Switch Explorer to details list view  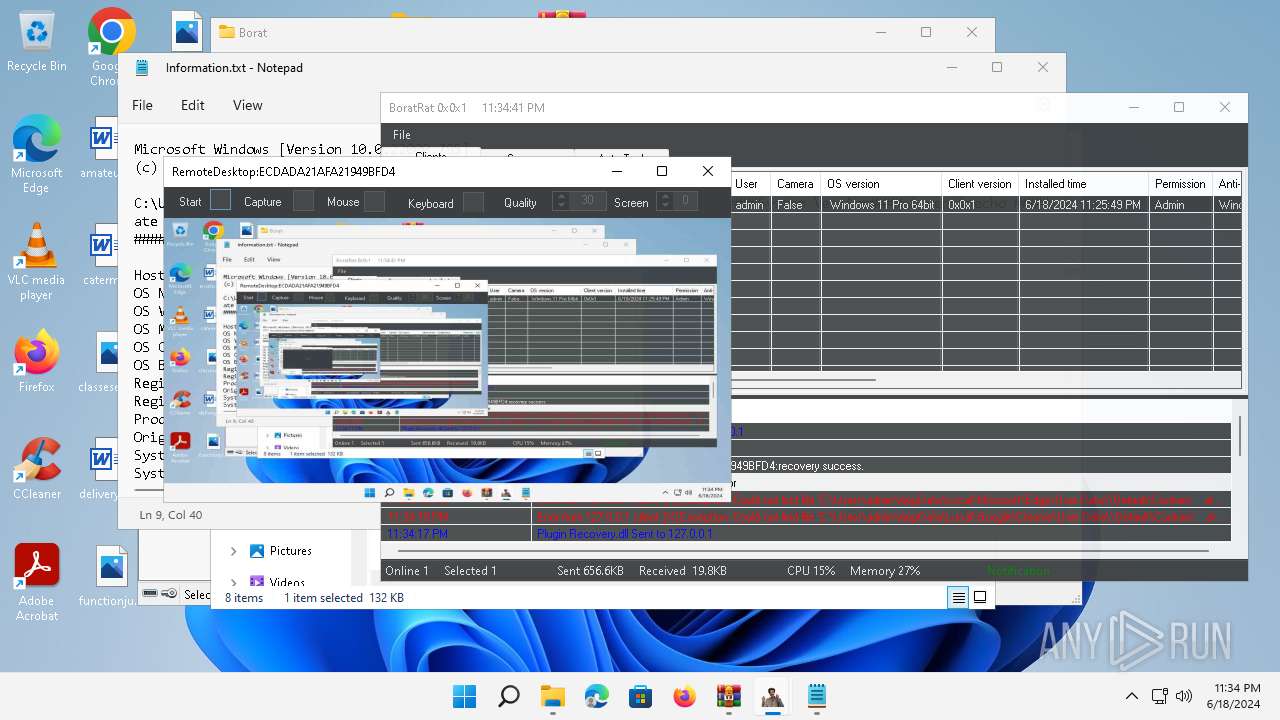click(958, 597)
